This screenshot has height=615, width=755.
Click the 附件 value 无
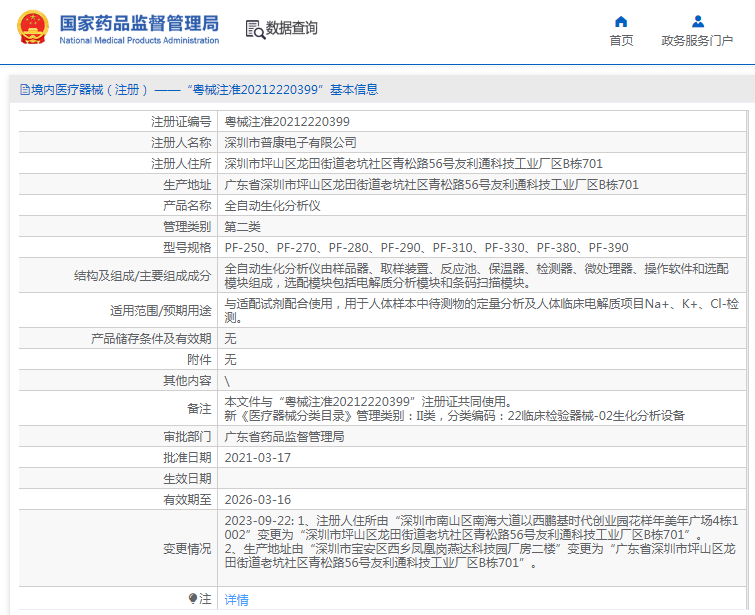[x=230, y=360]
